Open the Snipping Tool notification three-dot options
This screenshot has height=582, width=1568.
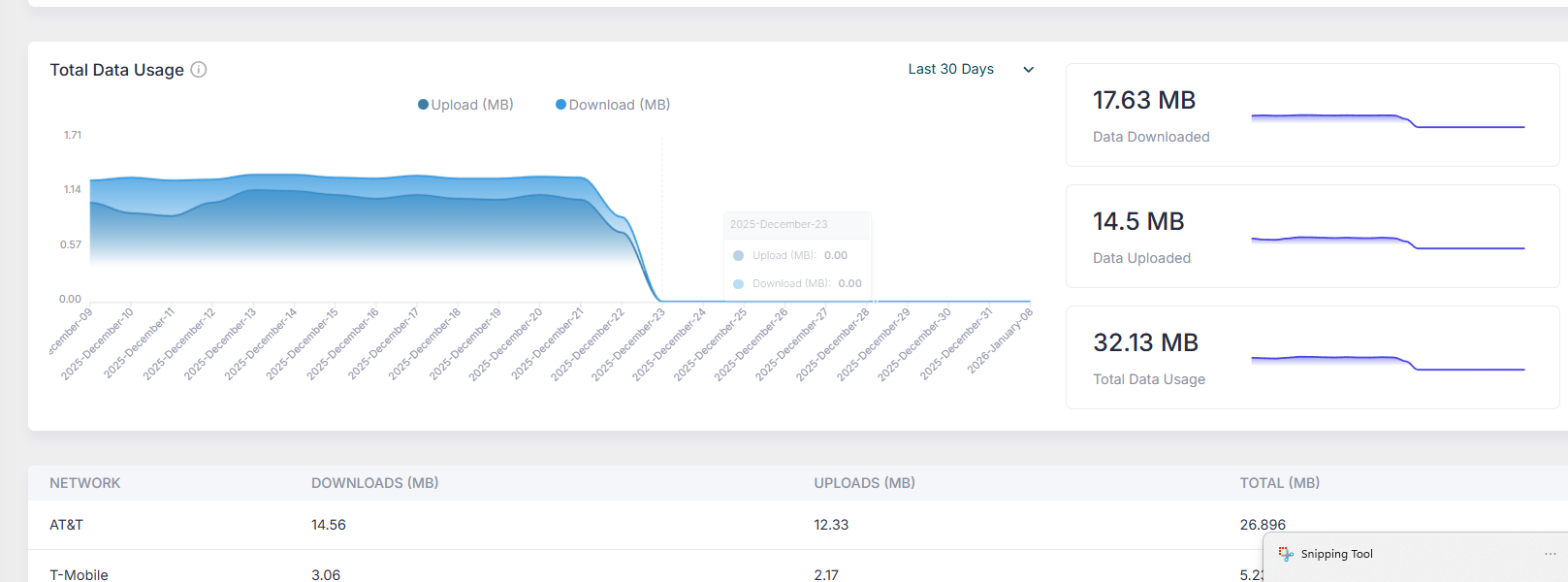[x=1550, y=554]
